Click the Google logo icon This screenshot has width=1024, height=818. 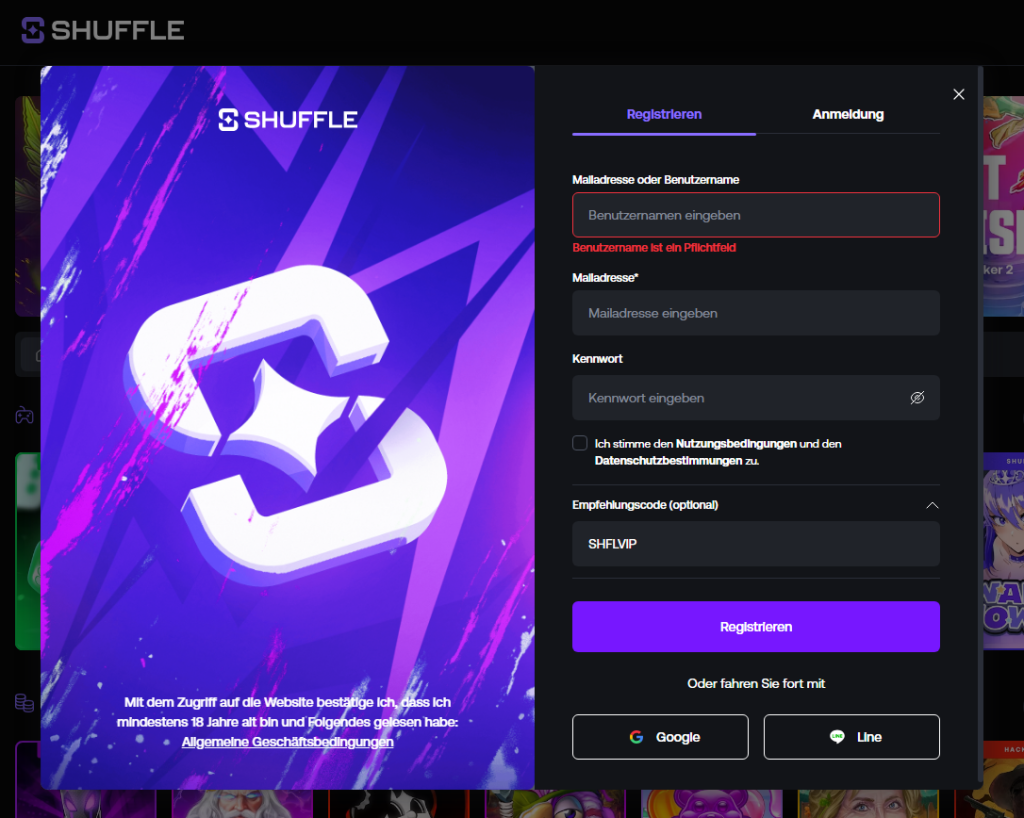636,737
